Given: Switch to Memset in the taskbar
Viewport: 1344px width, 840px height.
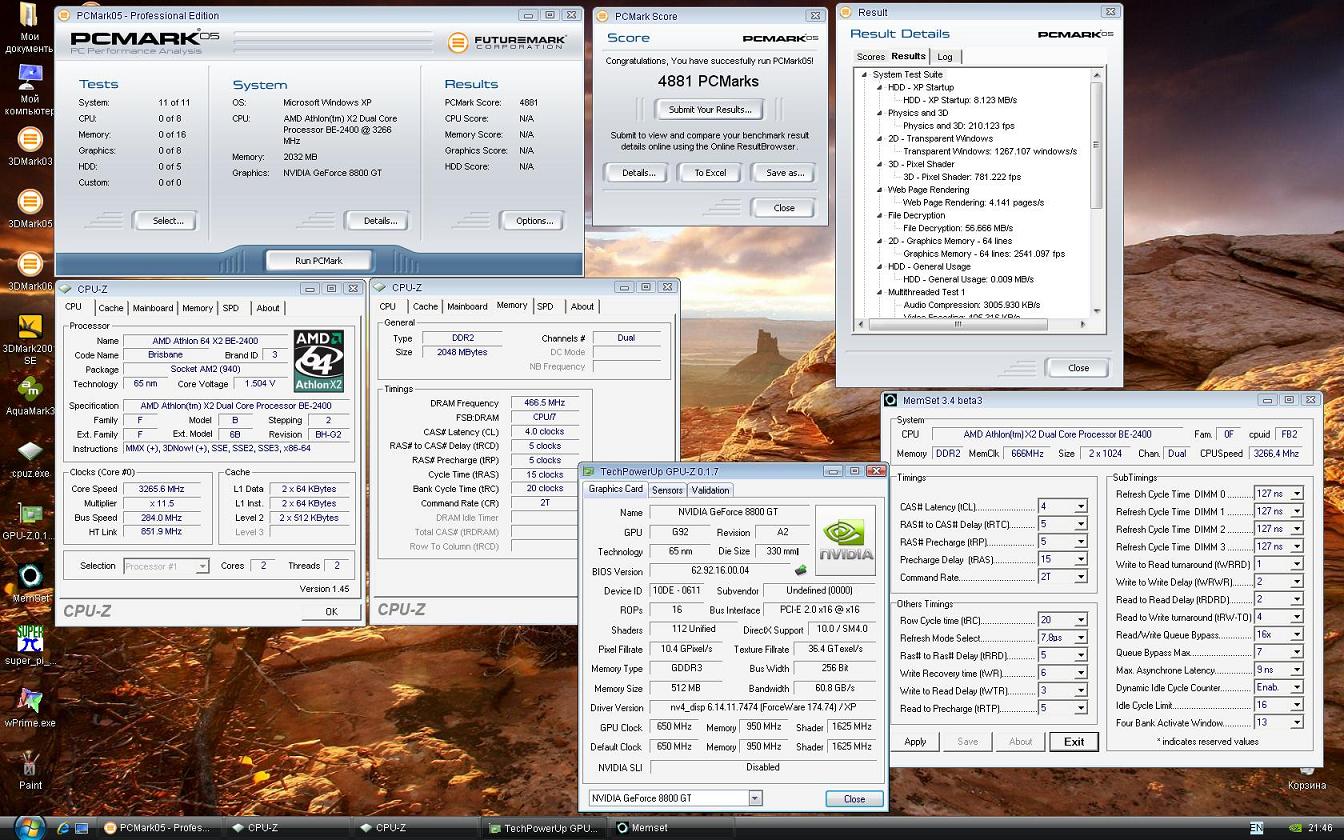Looking at the screenshot, I should 673,828.
